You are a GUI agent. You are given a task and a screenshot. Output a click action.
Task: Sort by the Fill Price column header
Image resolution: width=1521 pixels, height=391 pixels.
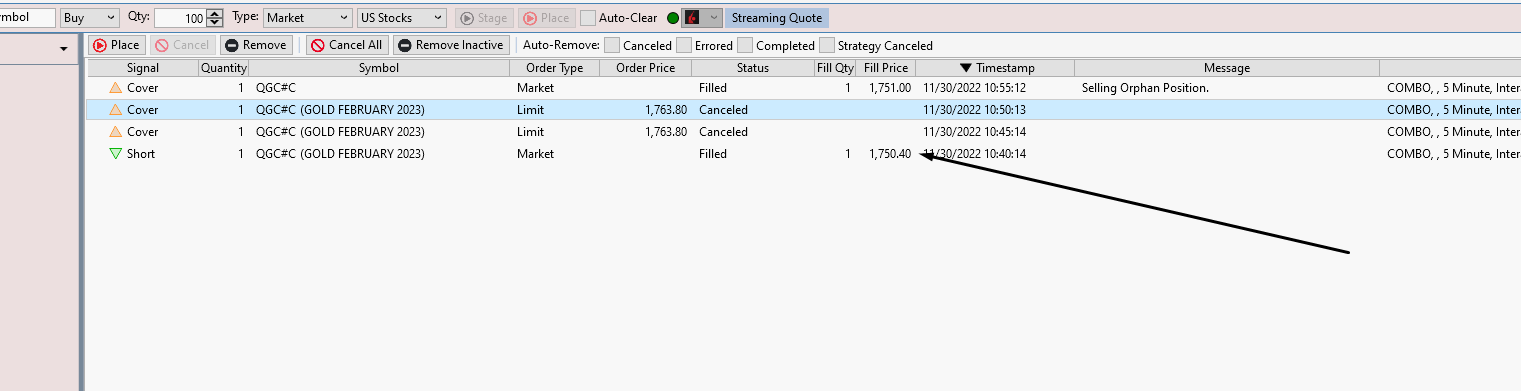click(886, 68)
